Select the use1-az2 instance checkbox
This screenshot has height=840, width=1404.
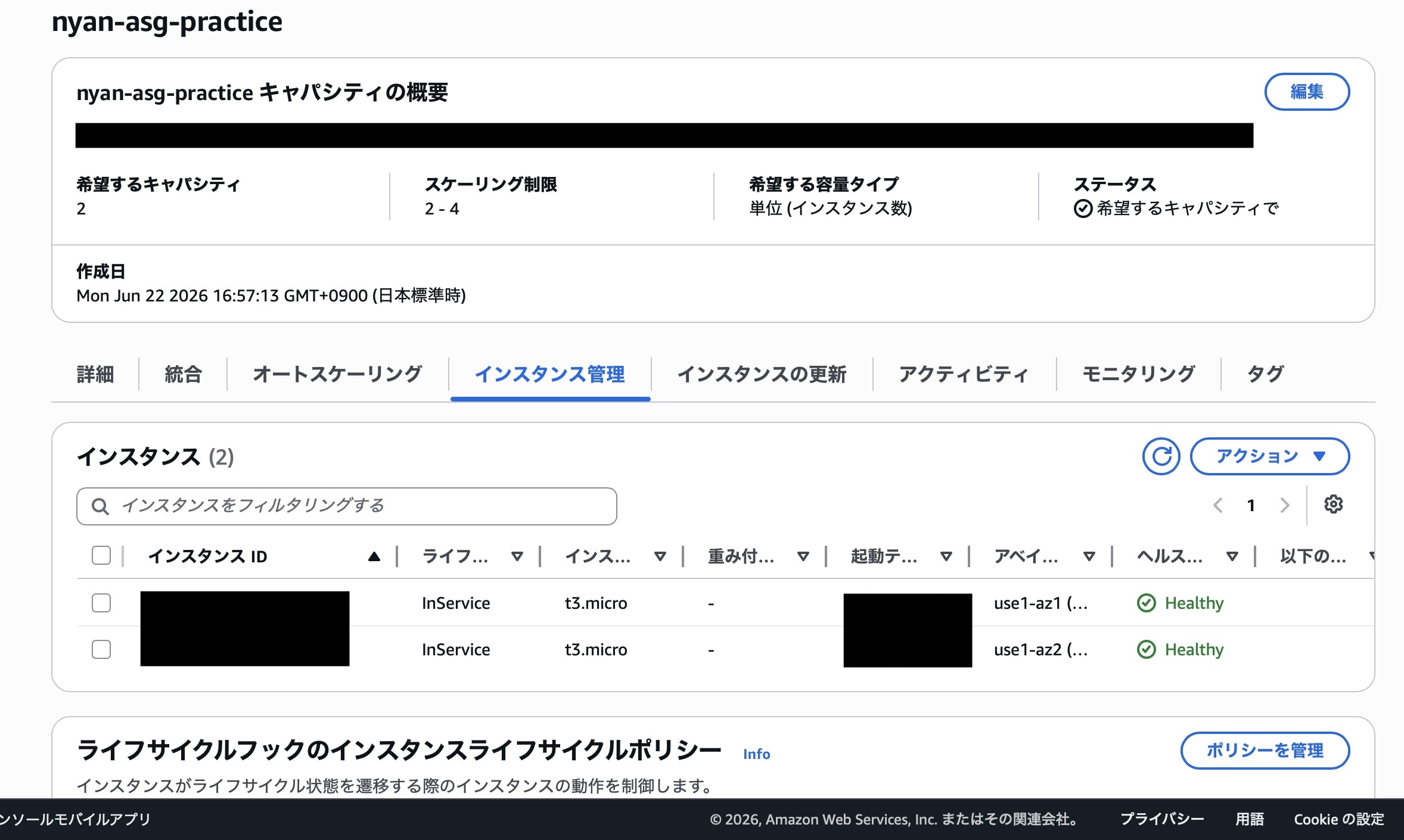coord(101,649)
